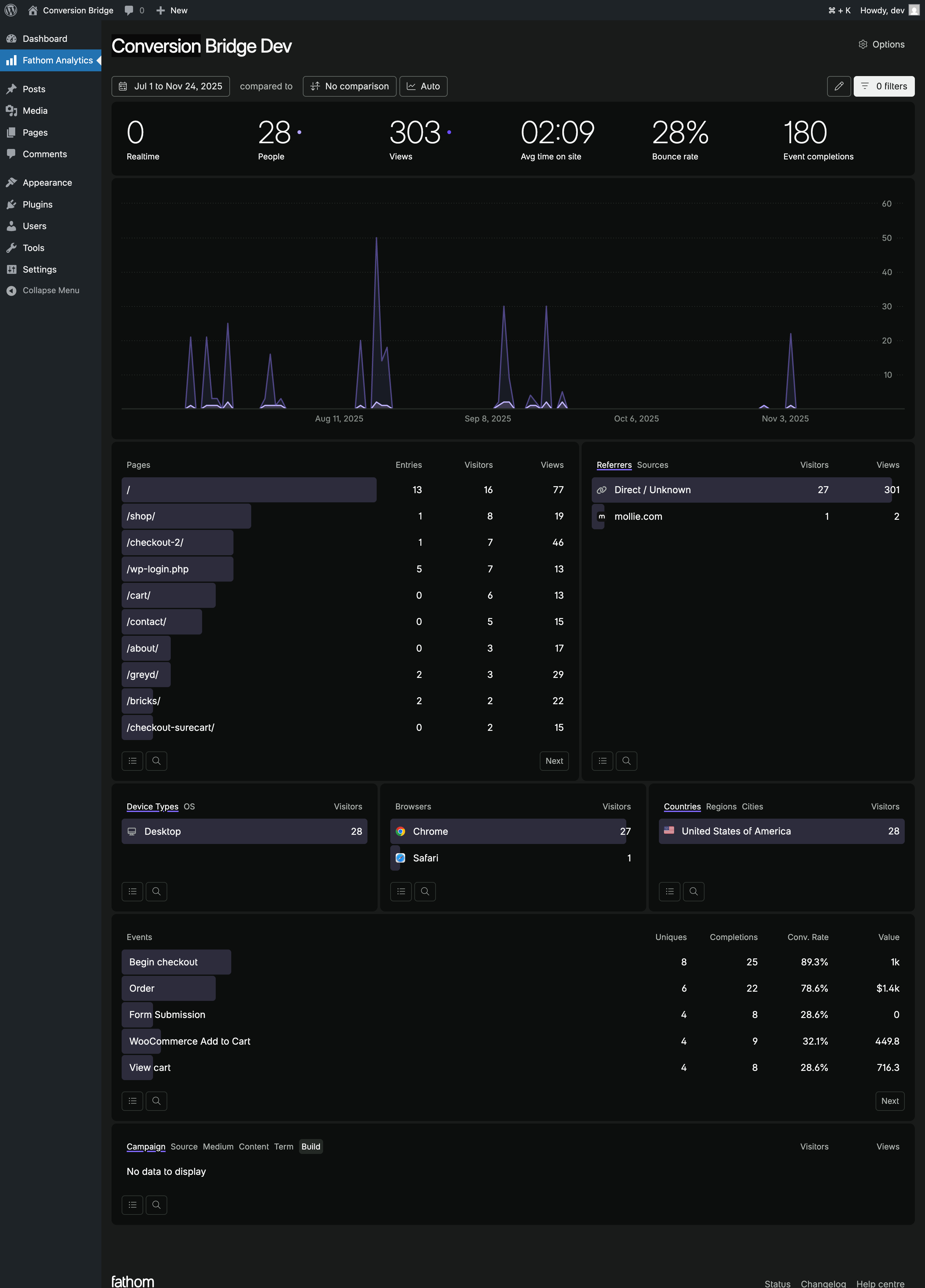Switch to the Regions tab
The width and height of the screenshot is (925, 1288).
pos(721,806)
